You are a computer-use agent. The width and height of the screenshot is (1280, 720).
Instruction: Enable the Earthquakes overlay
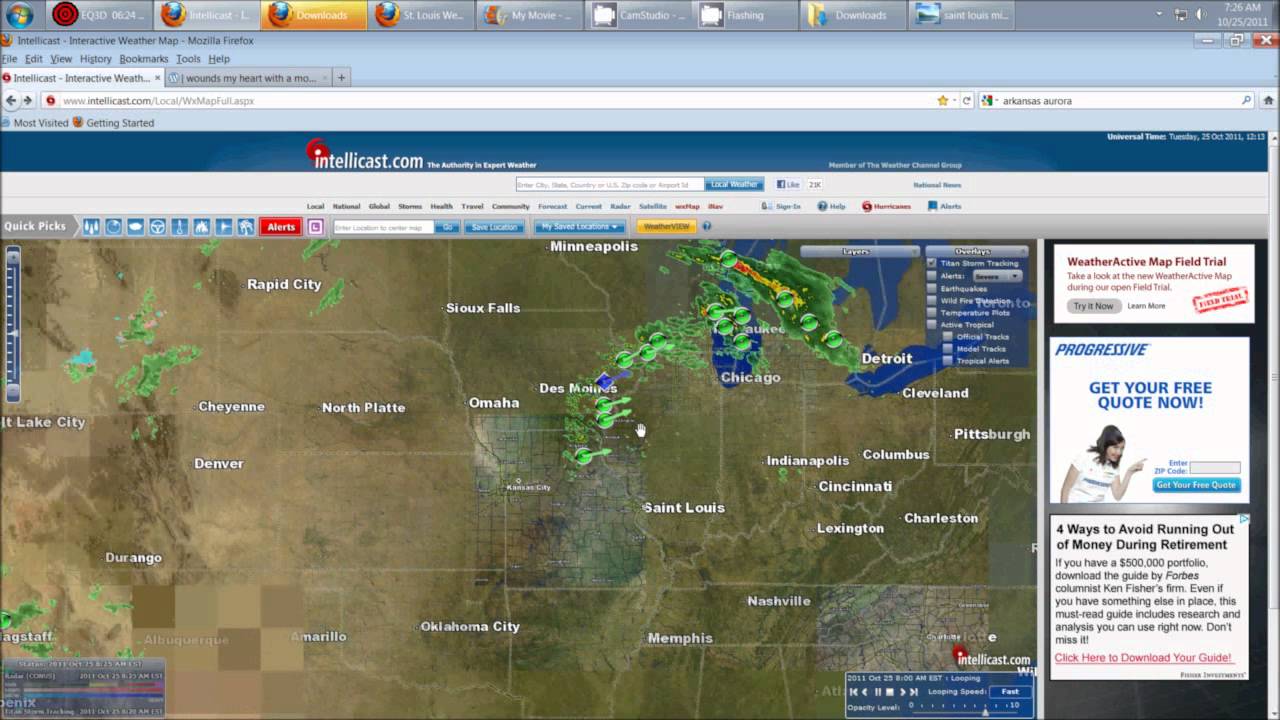[931, 288]
